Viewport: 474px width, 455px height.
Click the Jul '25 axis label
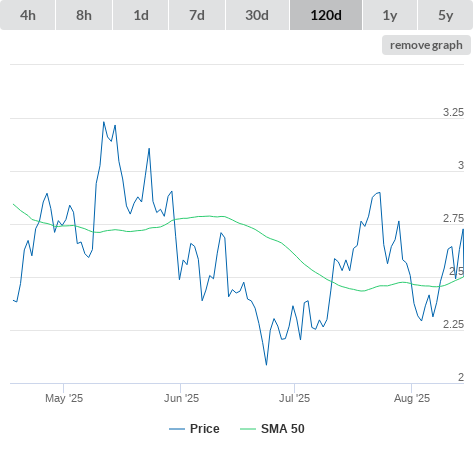pos(294,398)
